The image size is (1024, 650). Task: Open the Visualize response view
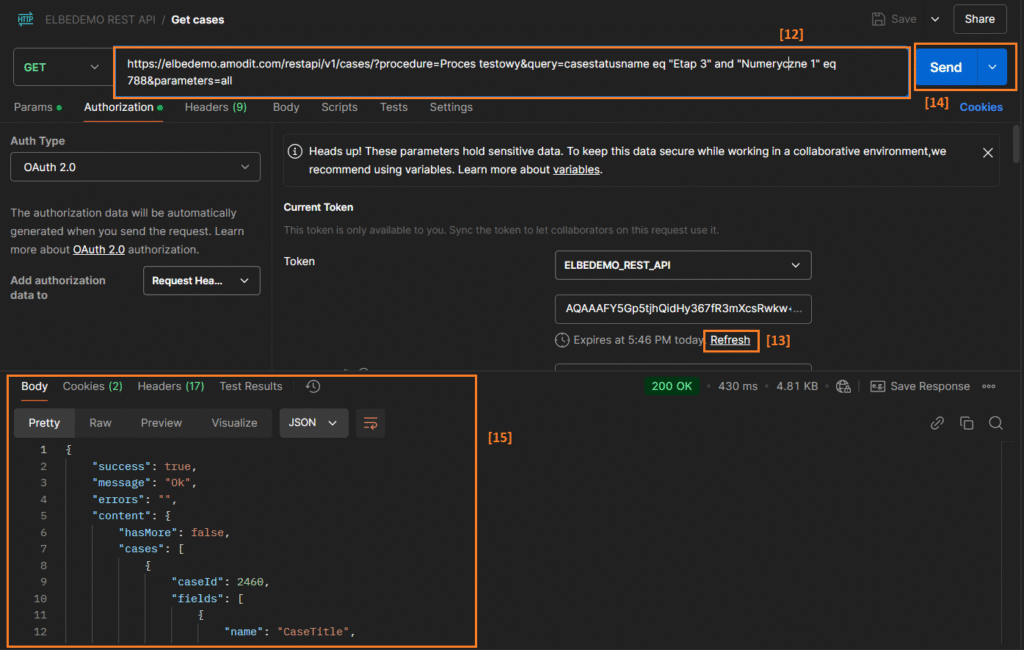(x=234, y=423)
